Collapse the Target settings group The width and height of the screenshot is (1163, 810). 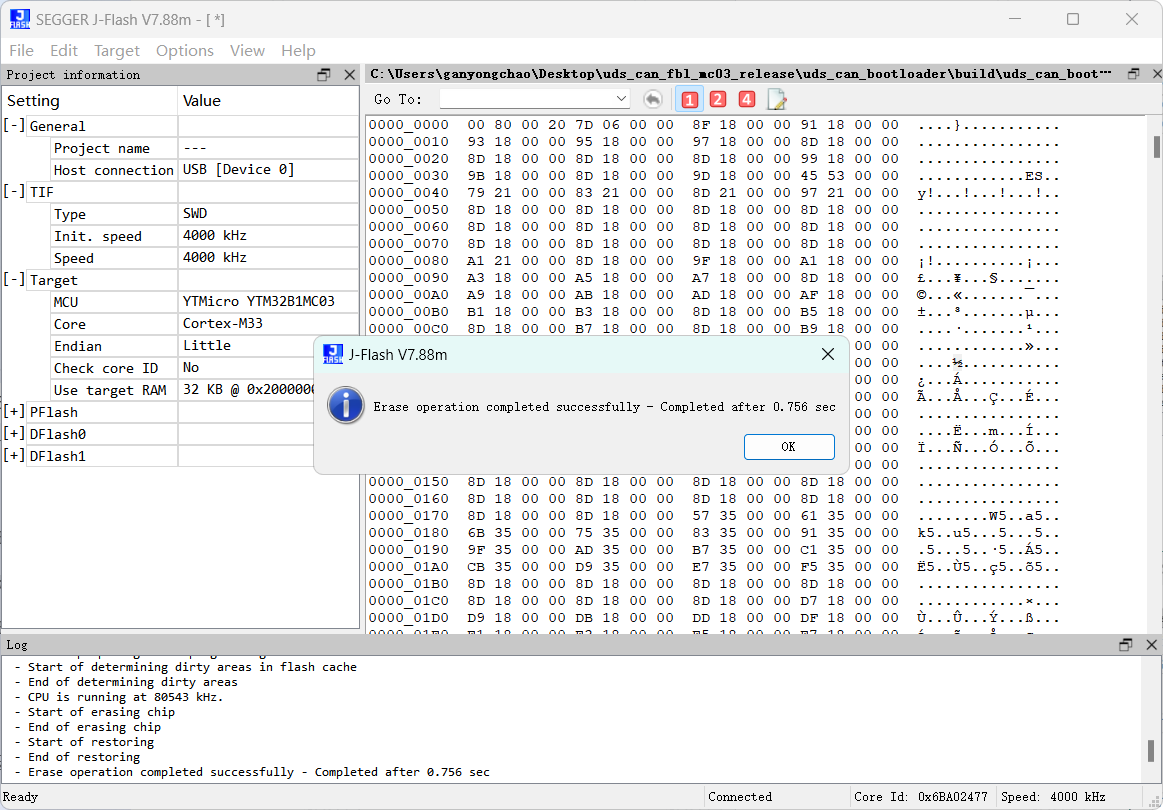coord(14,280)
